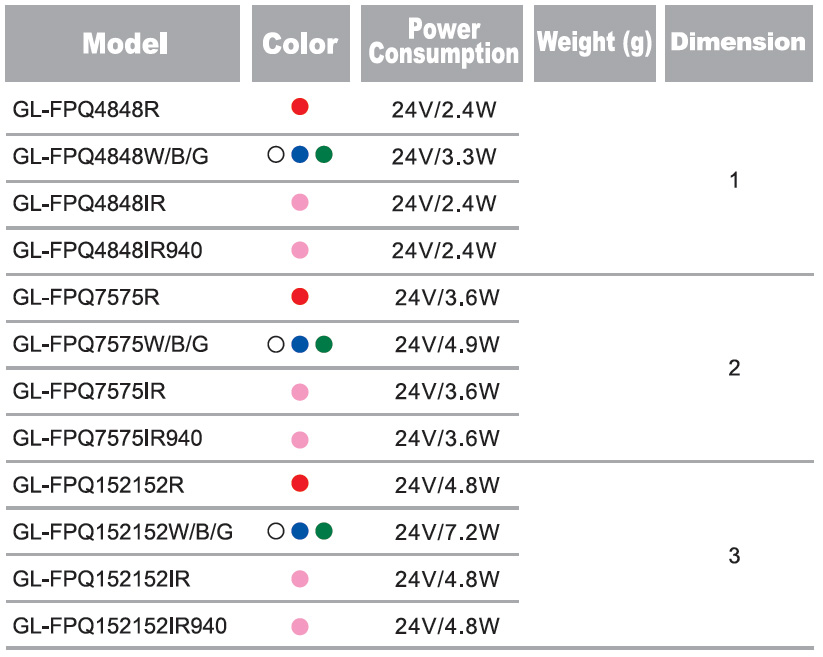This screenshot has width=823, height=657.
Task: Click the 24V/4.9W power value
Action: 447,345
